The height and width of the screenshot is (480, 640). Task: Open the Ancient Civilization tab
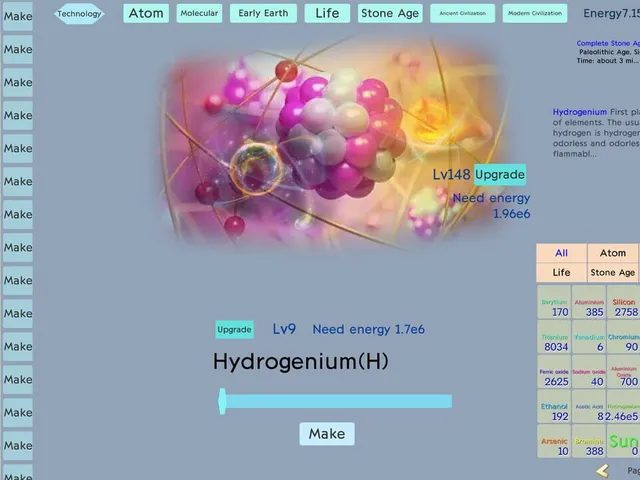tap(462, 13)
